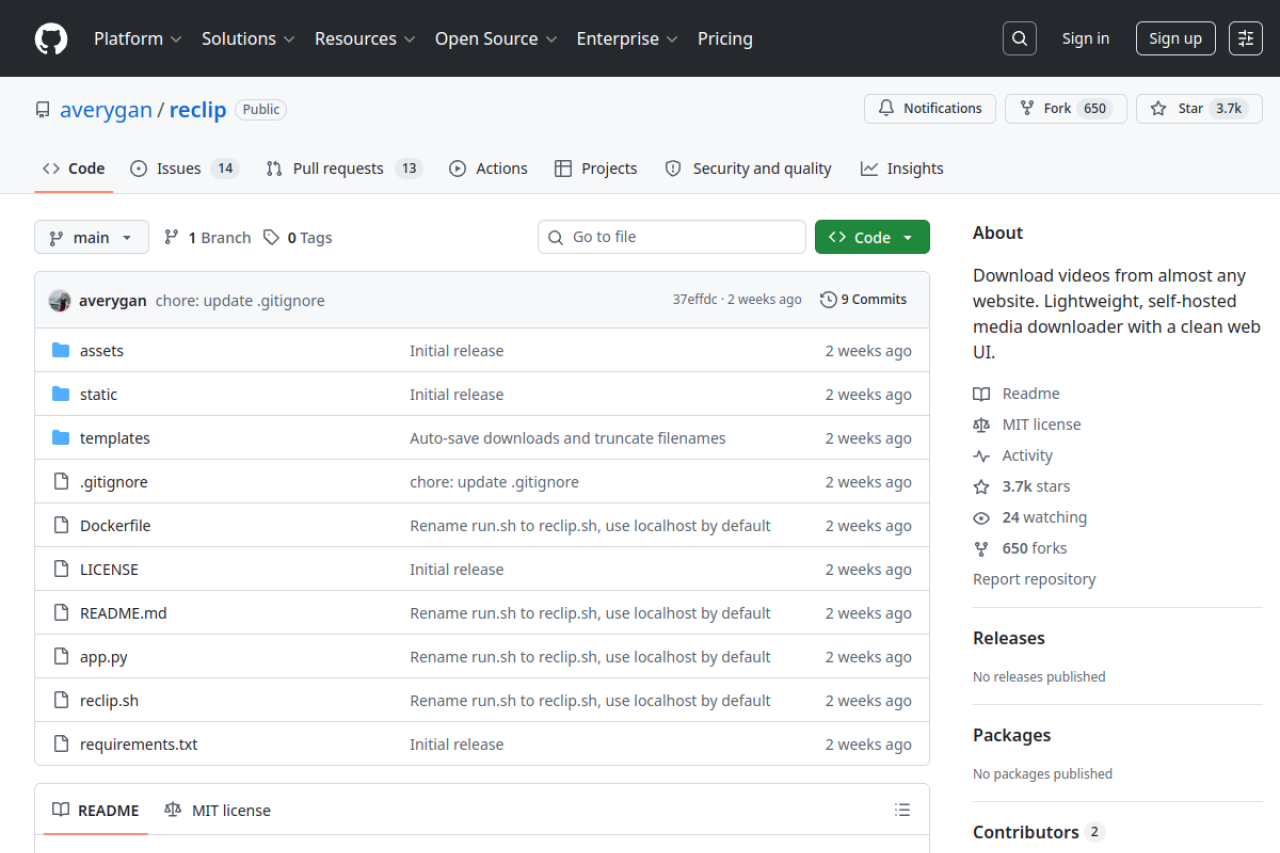The height and width of the screenshot is (853, 1280).
Task: Open the MIT license link in the sidebar
Action: (x=1041, y=424)
